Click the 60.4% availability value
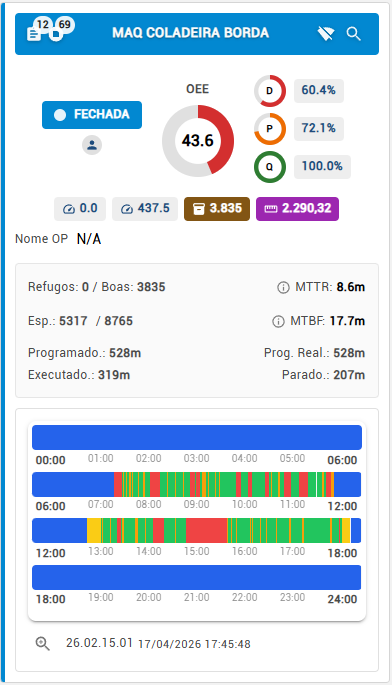This screenshot has width=392, height=685. [x=319, y=91]
